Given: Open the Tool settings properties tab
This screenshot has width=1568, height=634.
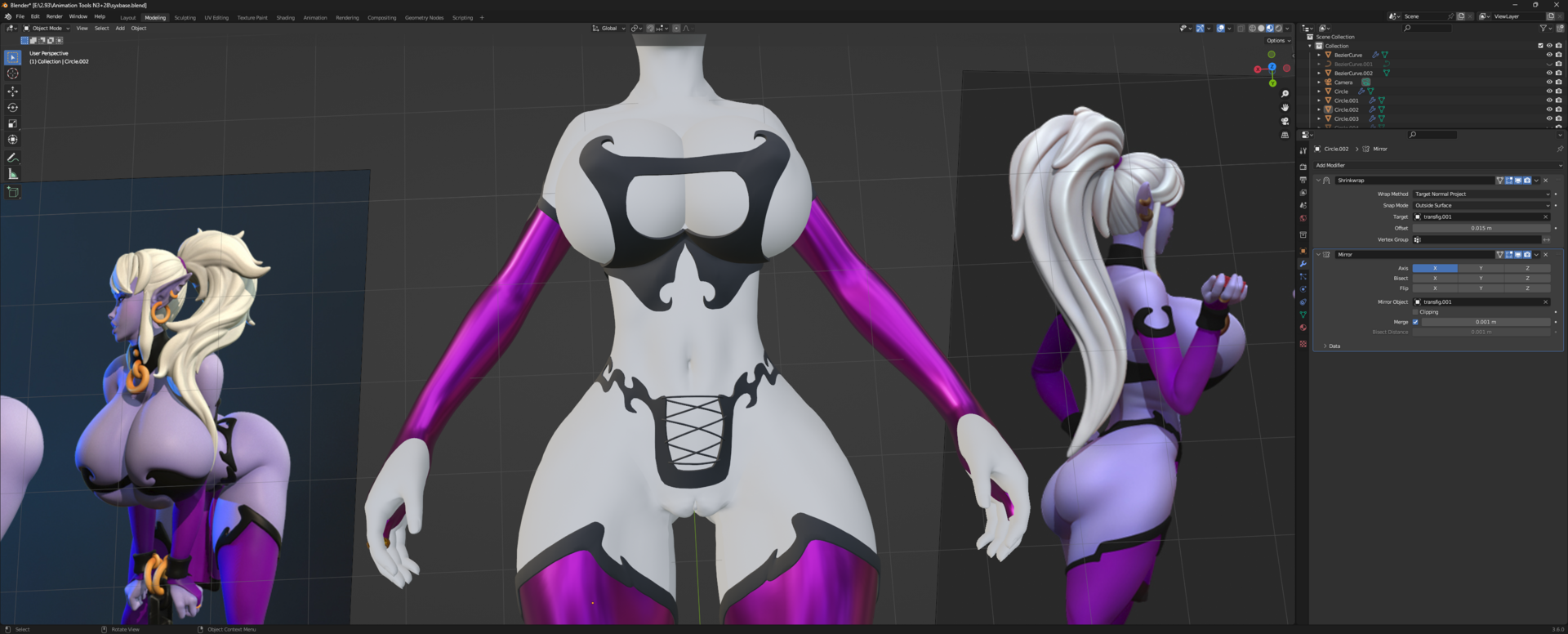Looking at the screenshot, I should pyautogui.click(x=1303, y=150).
